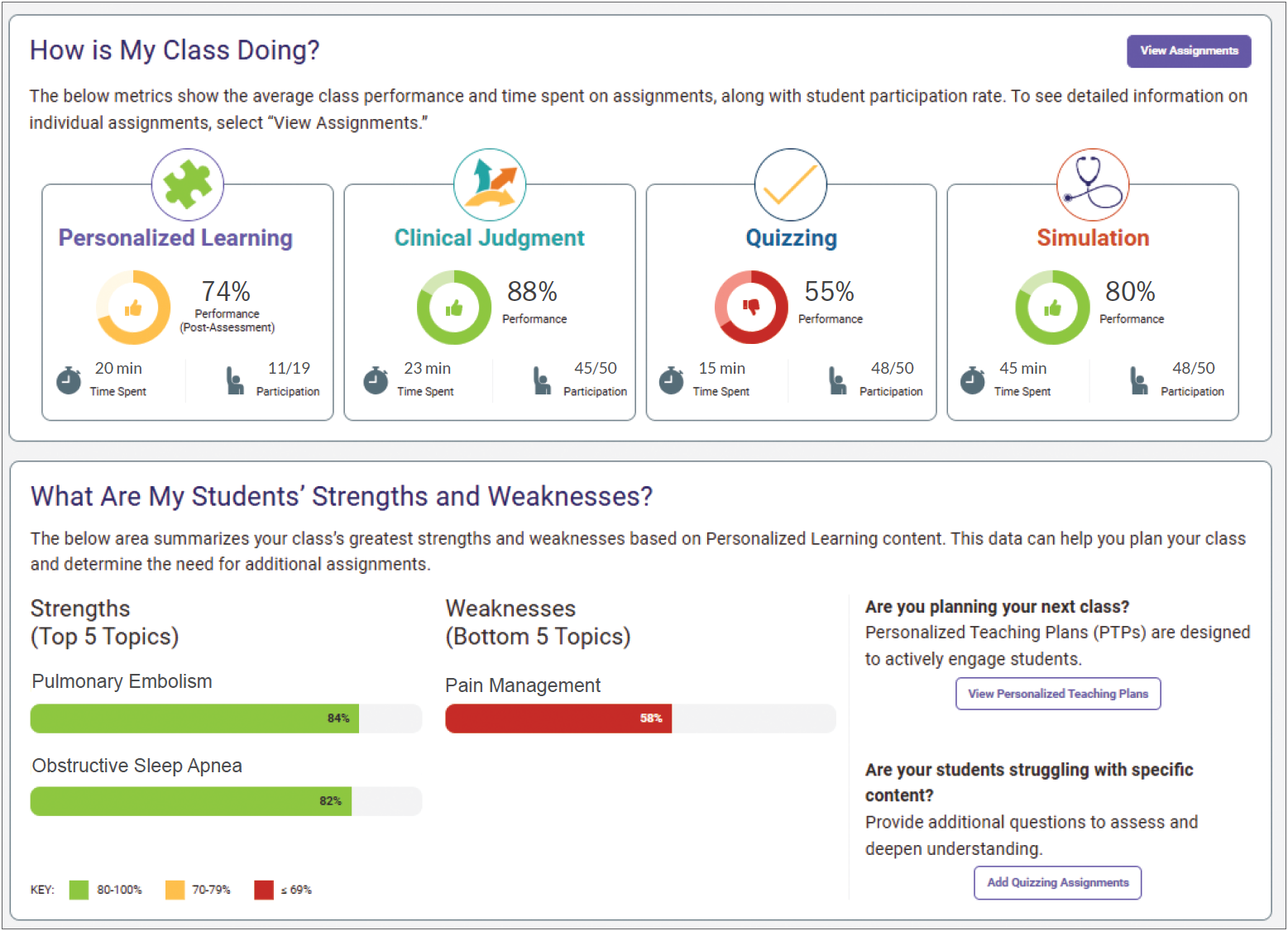Click the green 80-100% key swatch
The height and width of the screenshot is (931, 1288).
pyautogui.click(x=79, y=890)
